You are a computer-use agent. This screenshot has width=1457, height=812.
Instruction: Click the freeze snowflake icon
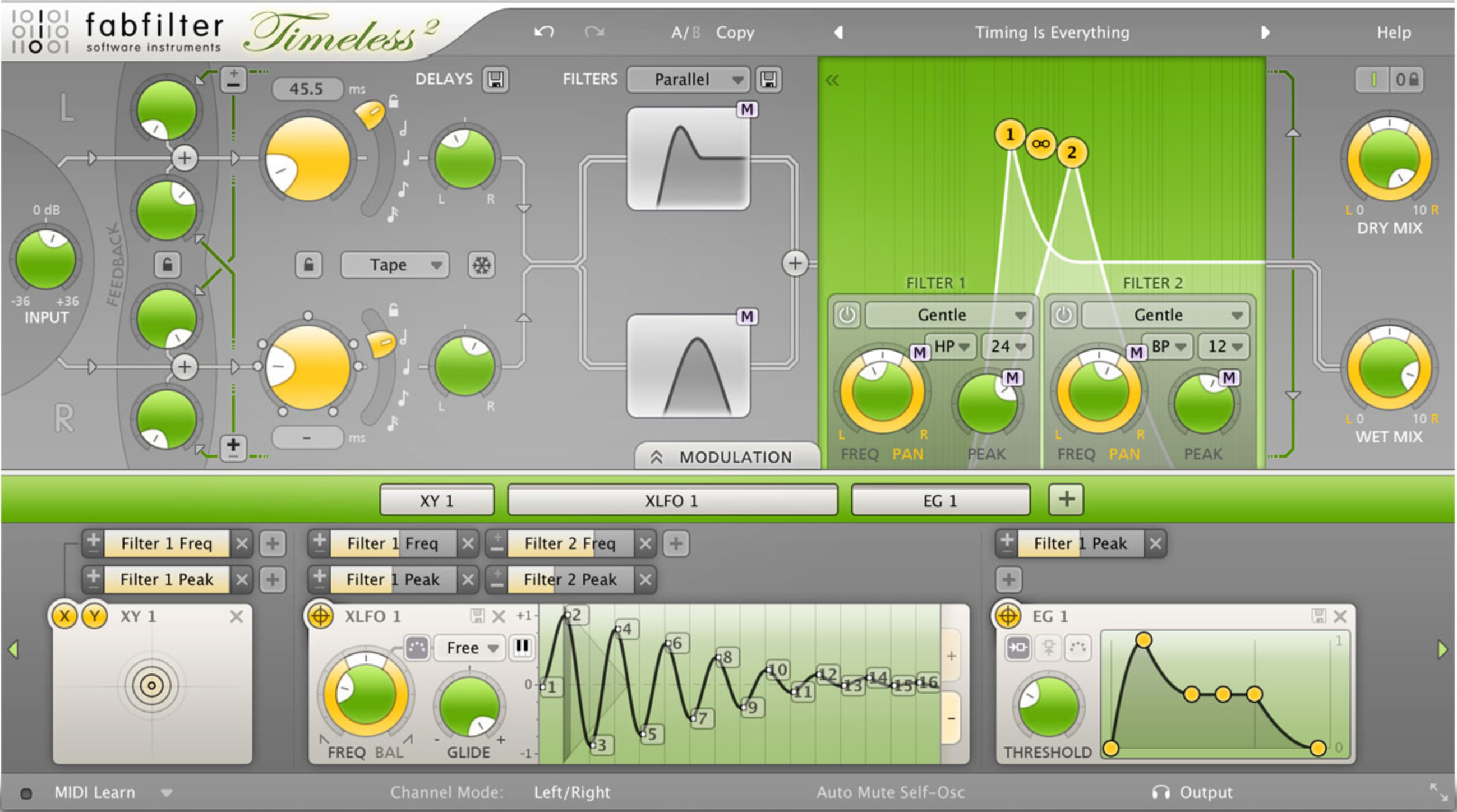[481, 265]
